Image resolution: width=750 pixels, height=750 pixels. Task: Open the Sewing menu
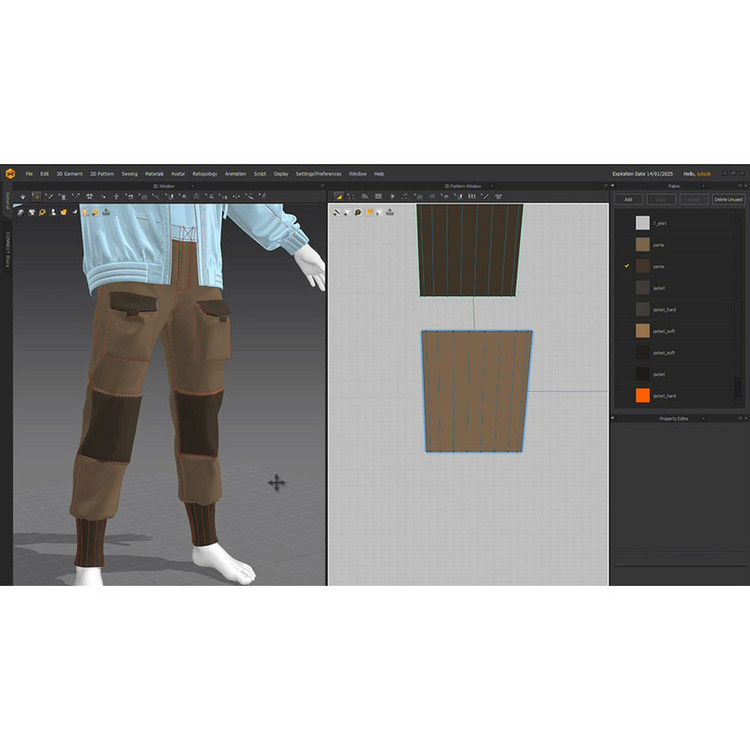tap(130, 173)
